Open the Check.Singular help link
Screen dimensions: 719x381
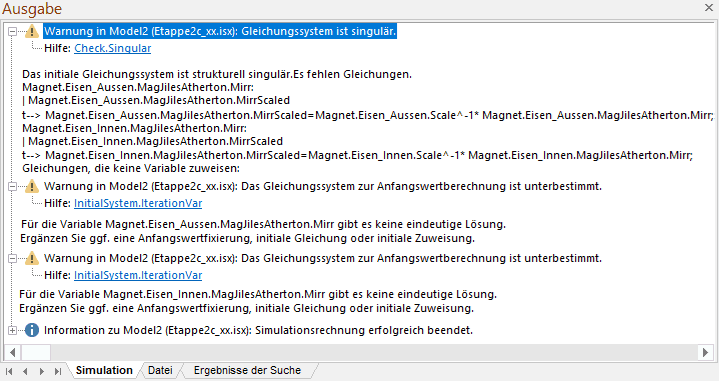coord(113,48)
